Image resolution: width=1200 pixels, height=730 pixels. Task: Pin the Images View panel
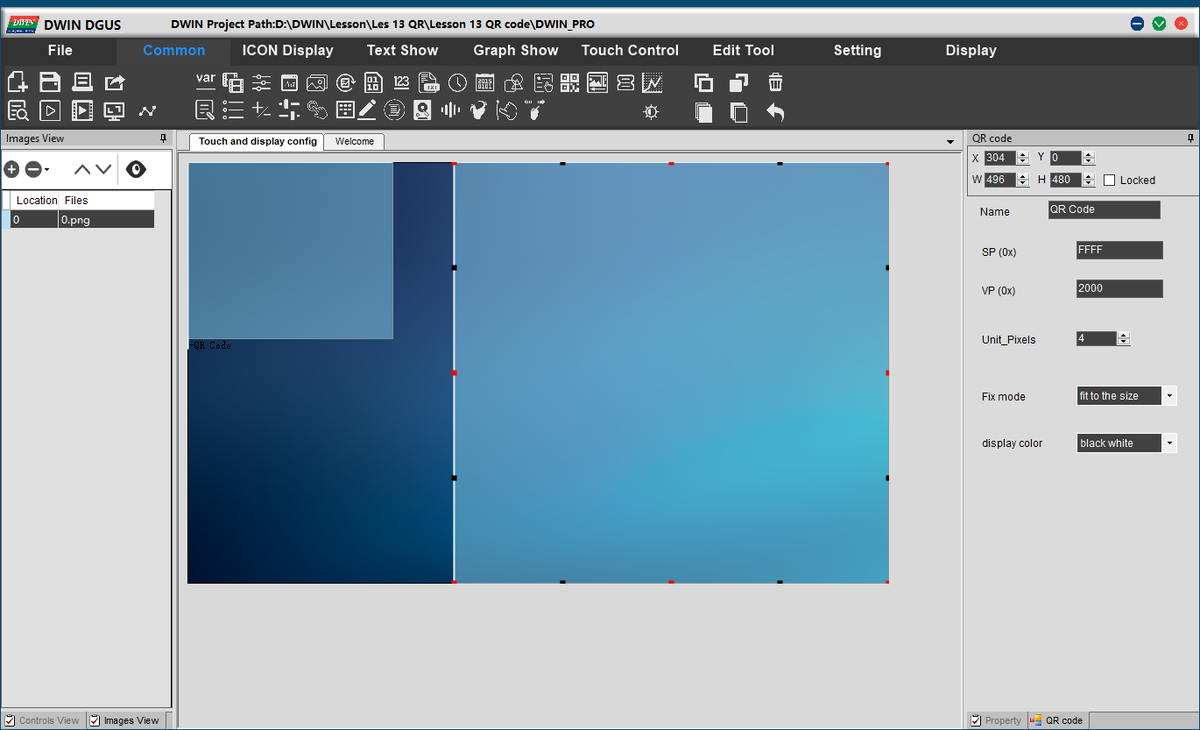[164, 138]
